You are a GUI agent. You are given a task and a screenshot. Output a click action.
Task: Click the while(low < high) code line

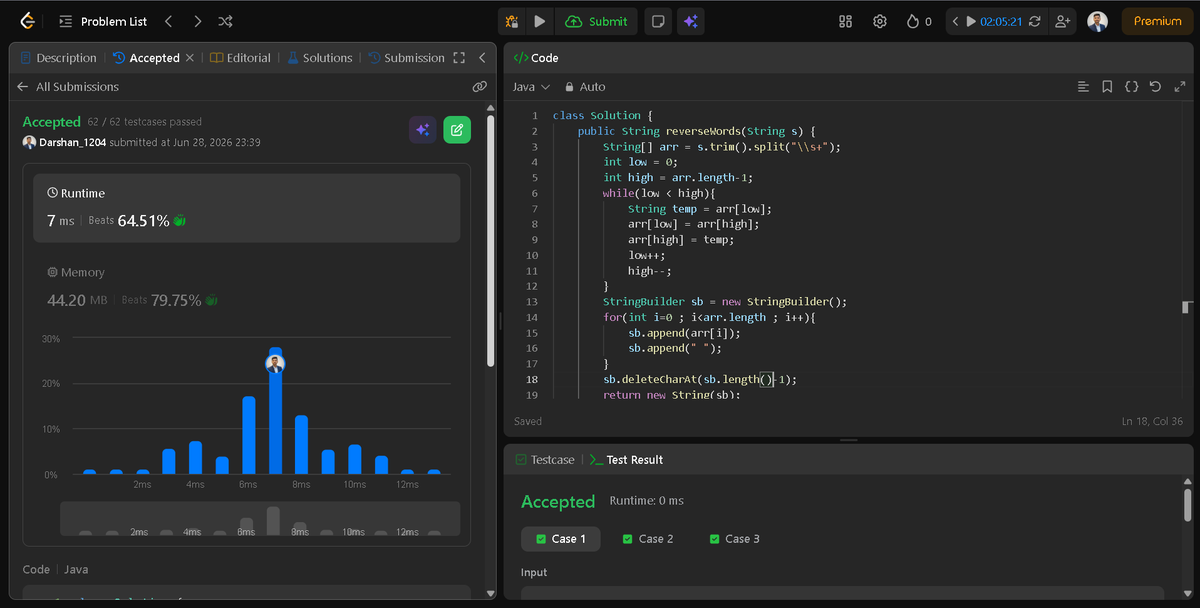coord(659,193)
